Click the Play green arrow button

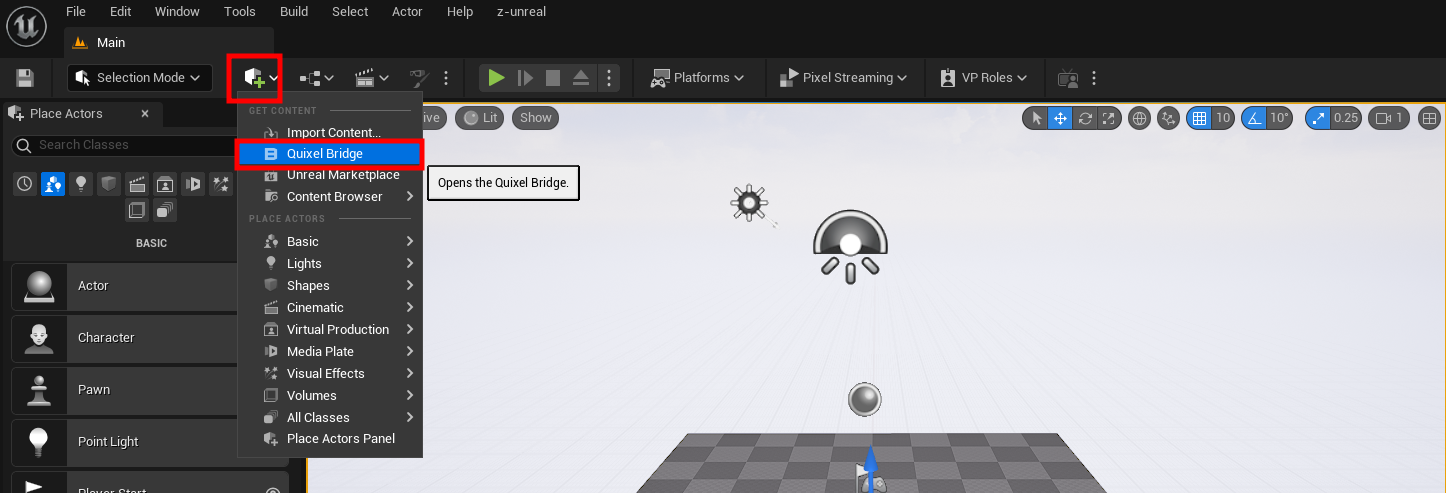(496, 78)
